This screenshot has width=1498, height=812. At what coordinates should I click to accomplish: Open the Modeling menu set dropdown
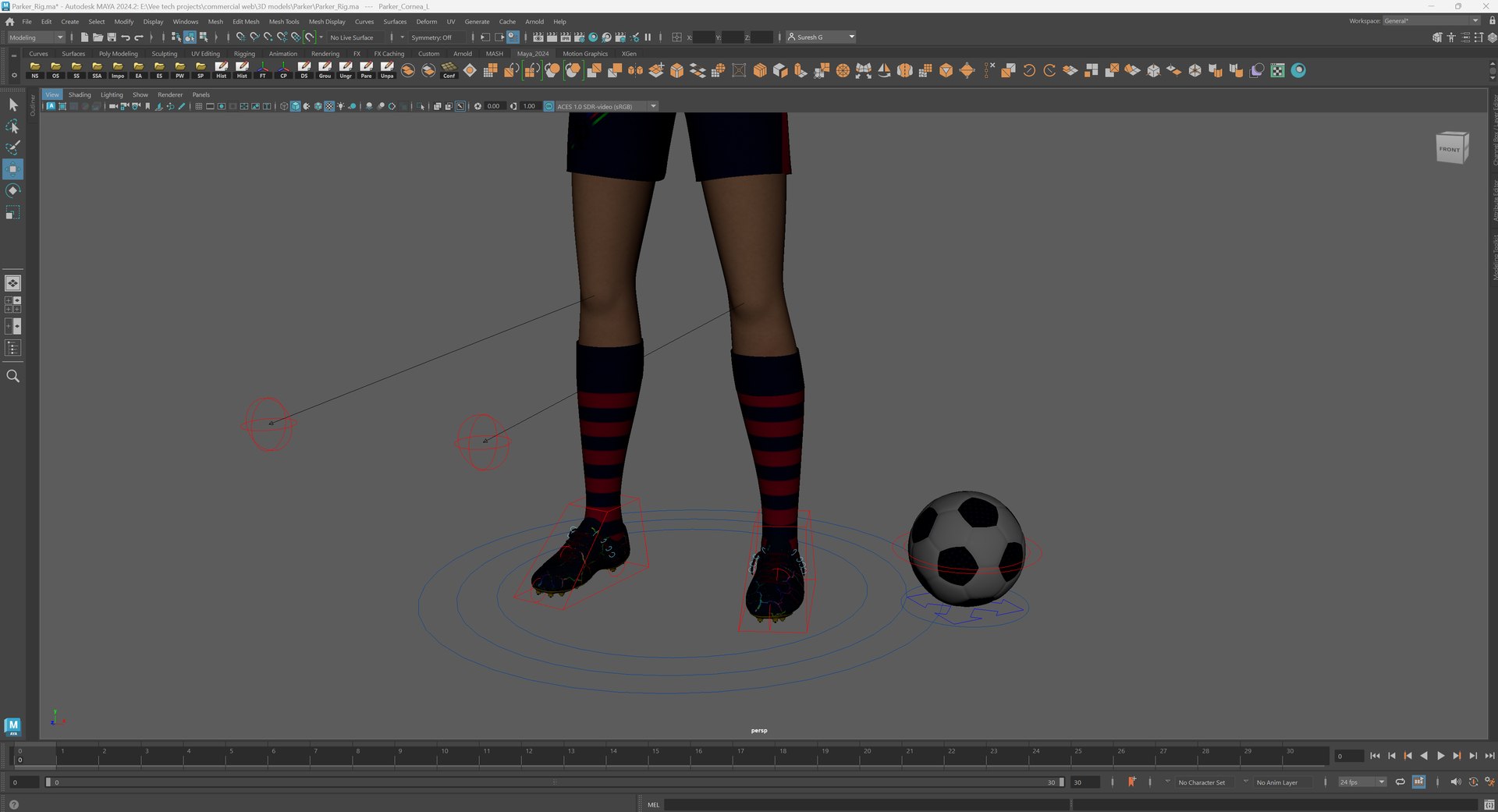click(36, 37)
